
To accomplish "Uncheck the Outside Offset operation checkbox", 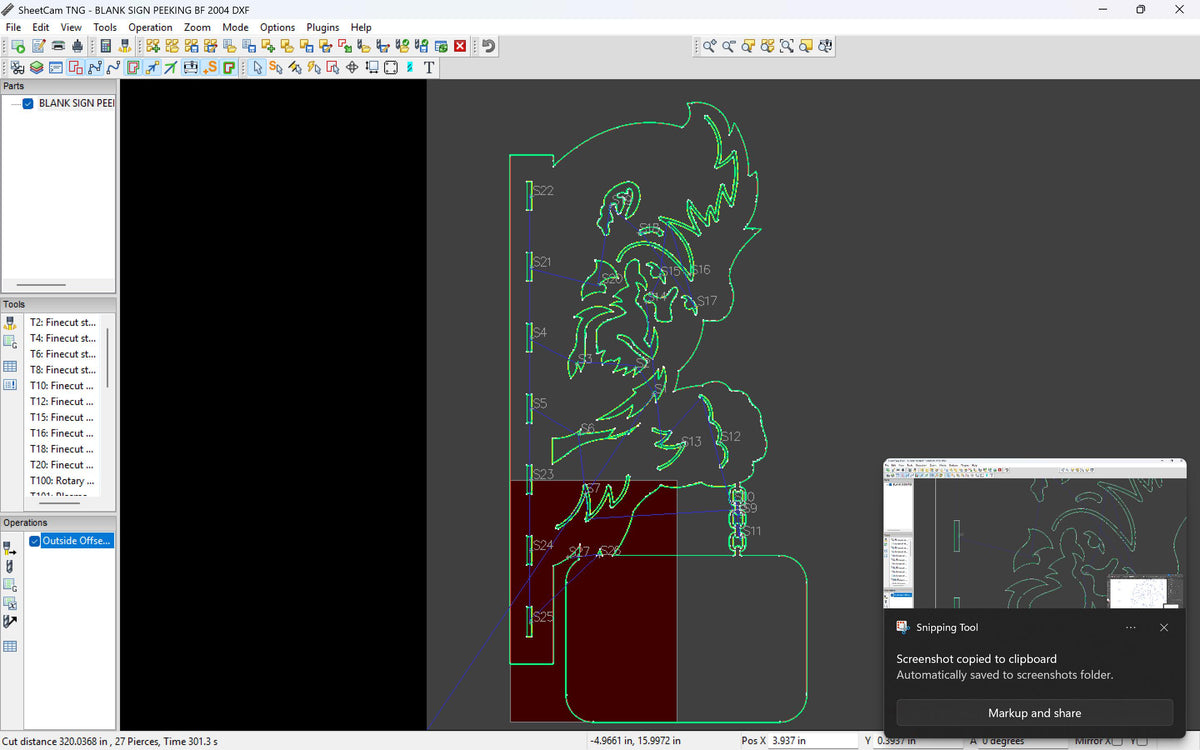I will coord(35,541).
